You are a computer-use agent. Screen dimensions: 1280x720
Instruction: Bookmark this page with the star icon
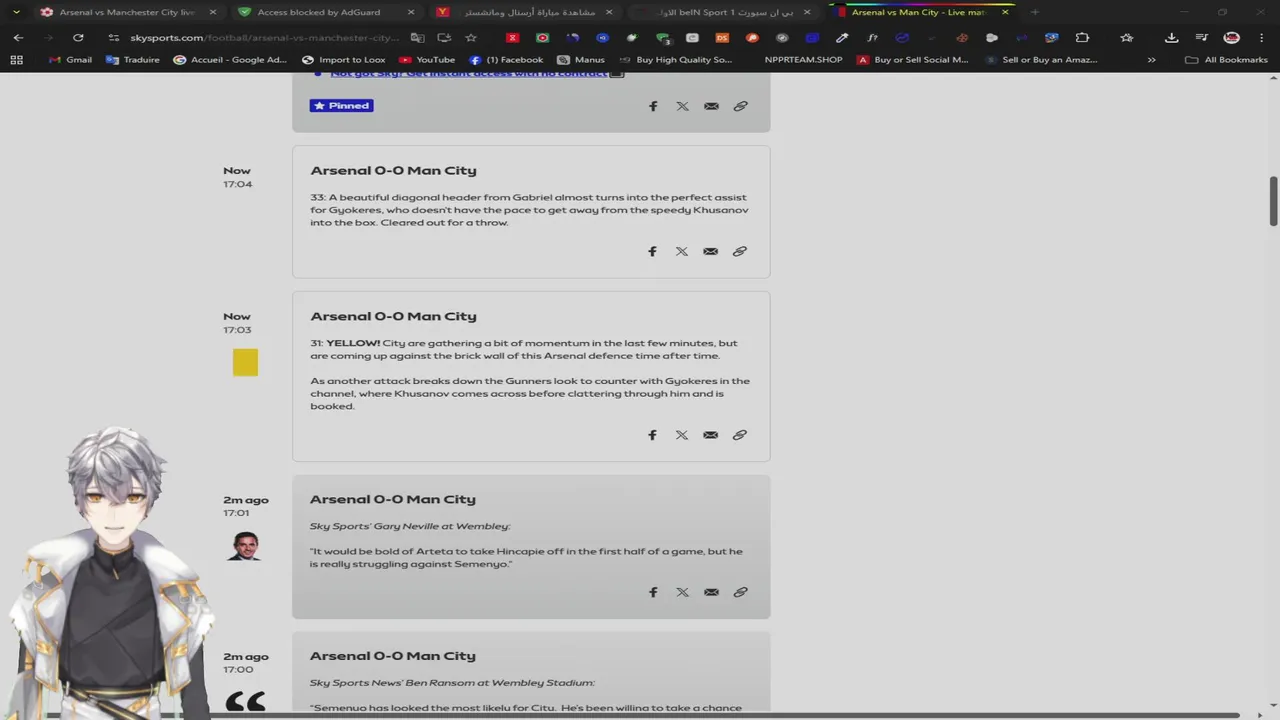[x=471, y=37]
